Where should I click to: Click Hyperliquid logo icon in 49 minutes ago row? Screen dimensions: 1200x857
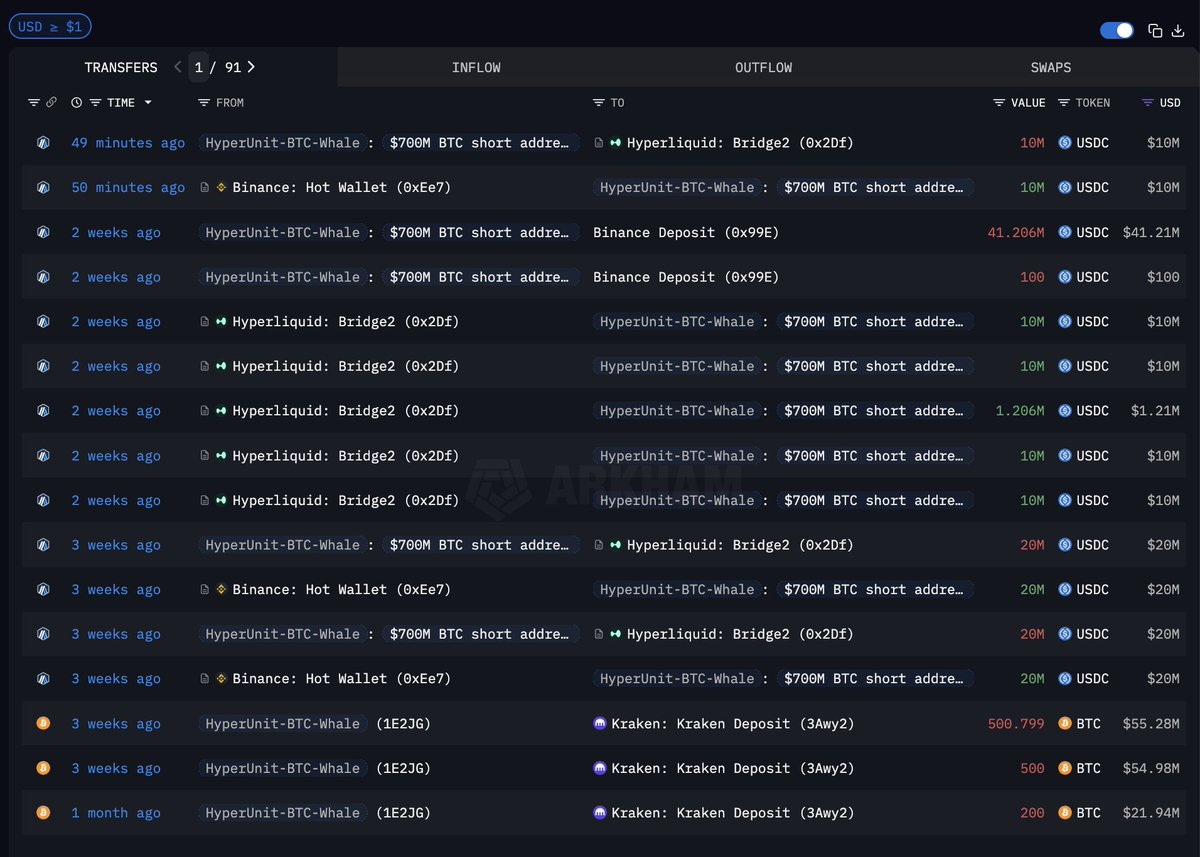coord(616,143)
